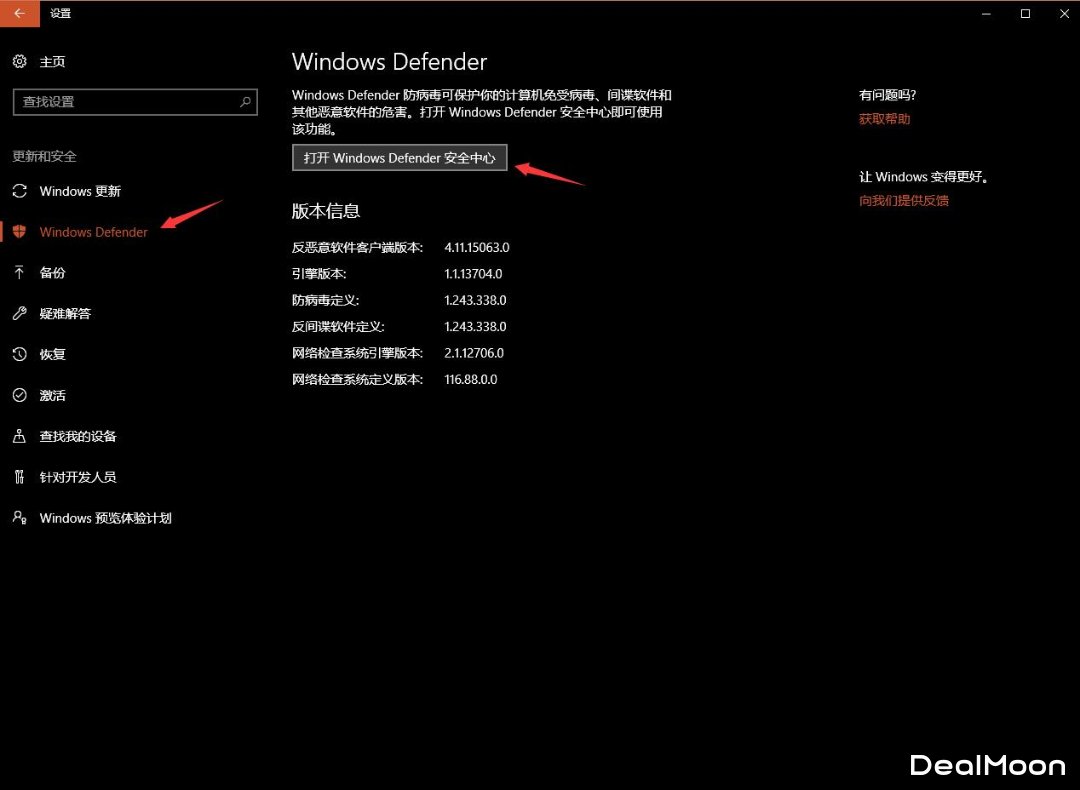Viewport: 1080px width, 790px height.
Task: Maximize the settings window
Action: click(x=1025, y=14)
